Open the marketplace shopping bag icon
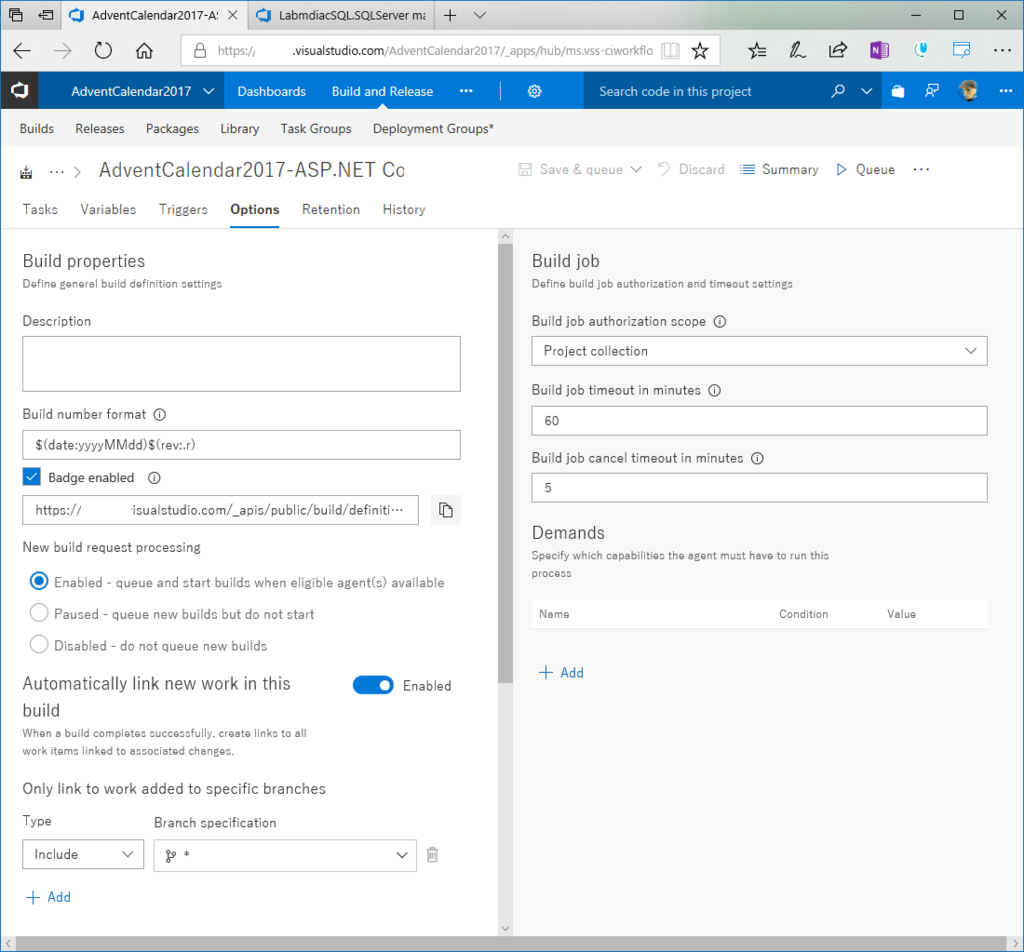 point(898,91)
